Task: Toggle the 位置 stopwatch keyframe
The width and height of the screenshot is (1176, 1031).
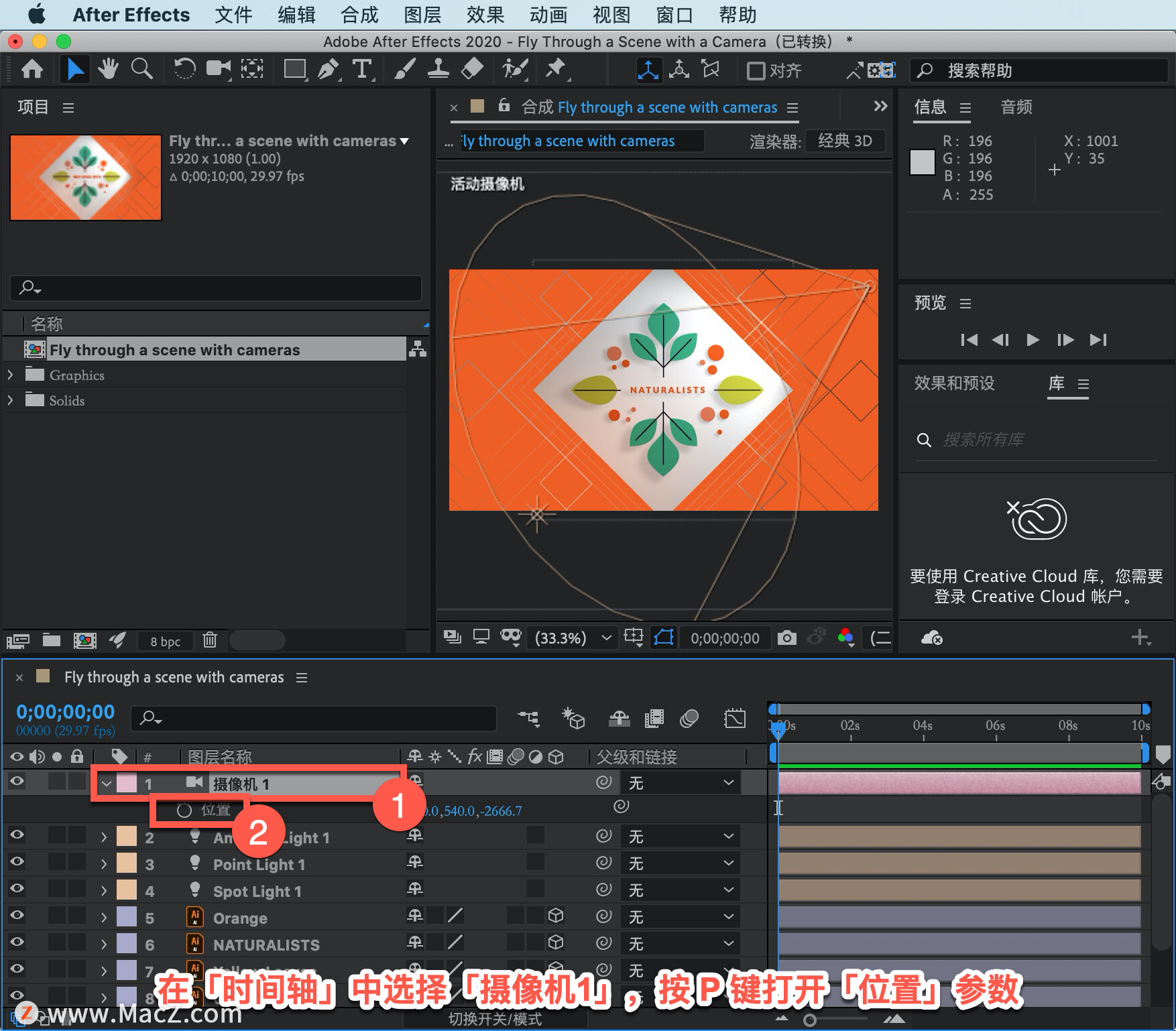Action: (x=184, y=810)
